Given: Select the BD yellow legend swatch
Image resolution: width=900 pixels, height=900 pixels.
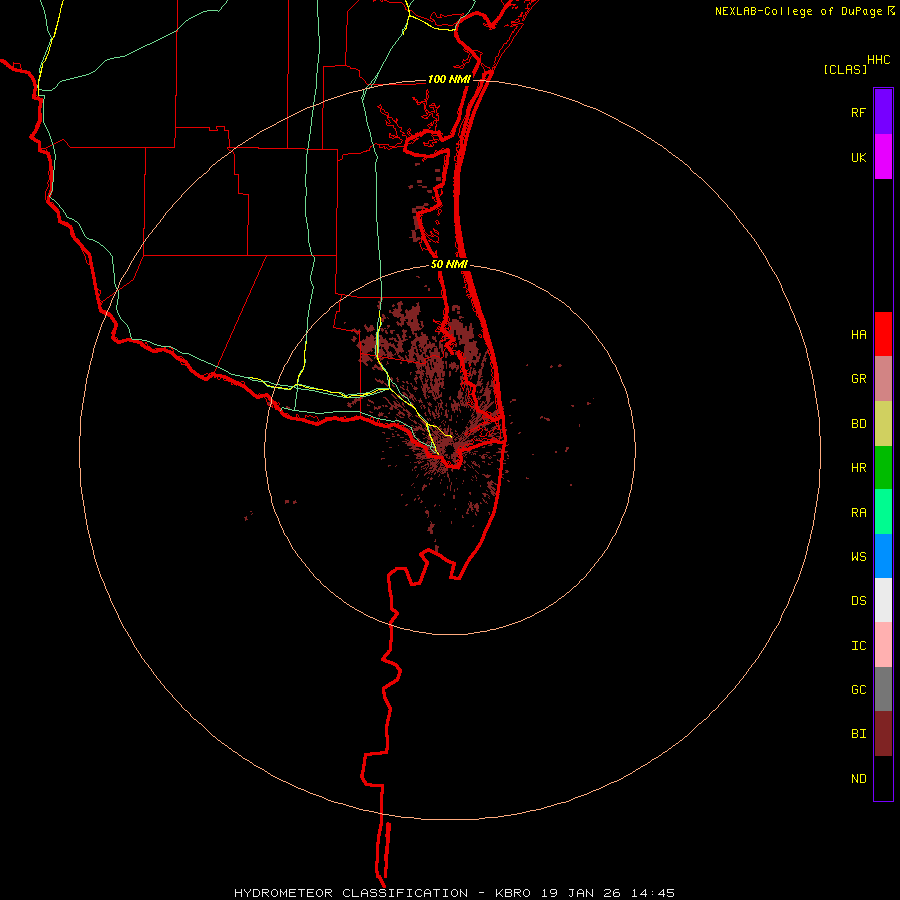Looking at the screenshot, I should (883, 423).
